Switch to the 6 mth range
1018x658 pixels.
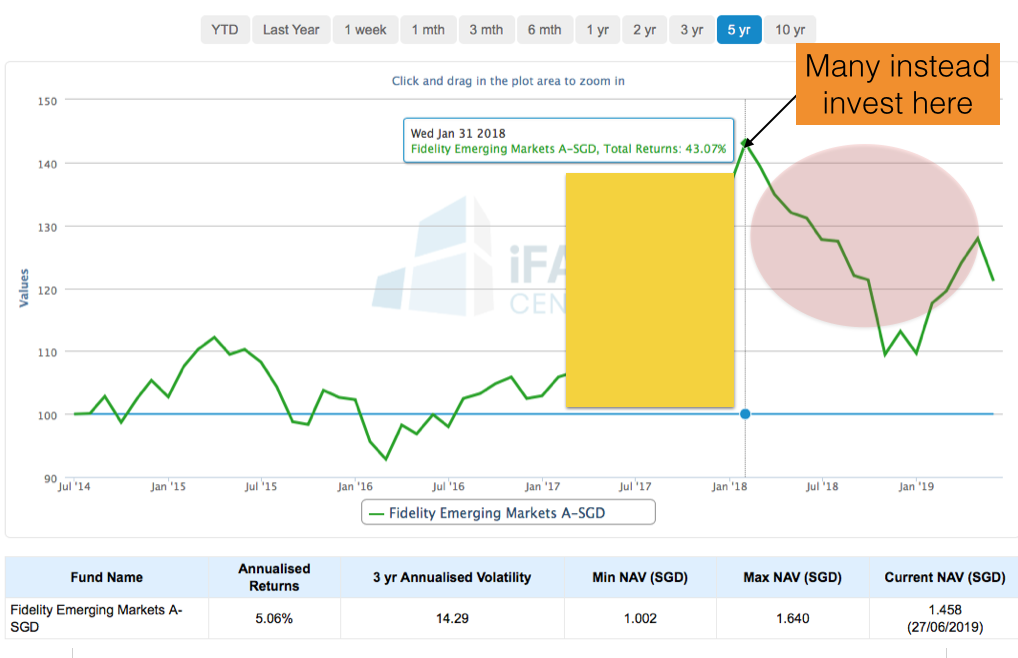[544, 30]
